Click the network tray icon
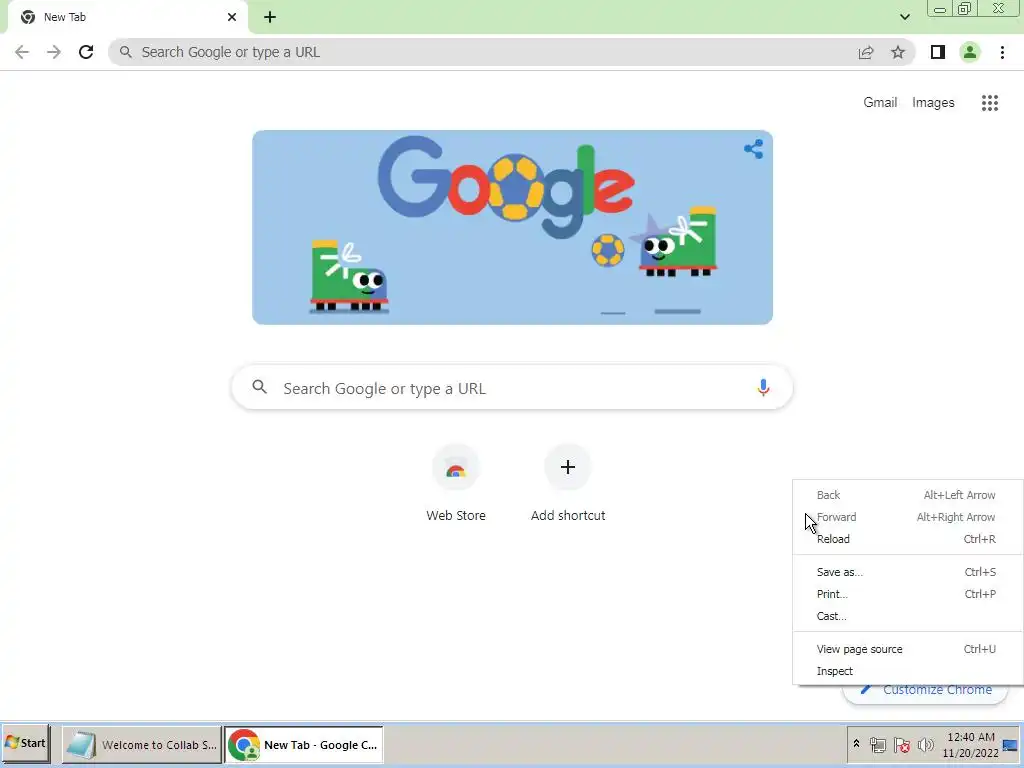 pyautogui.click(x=878, y=744)
